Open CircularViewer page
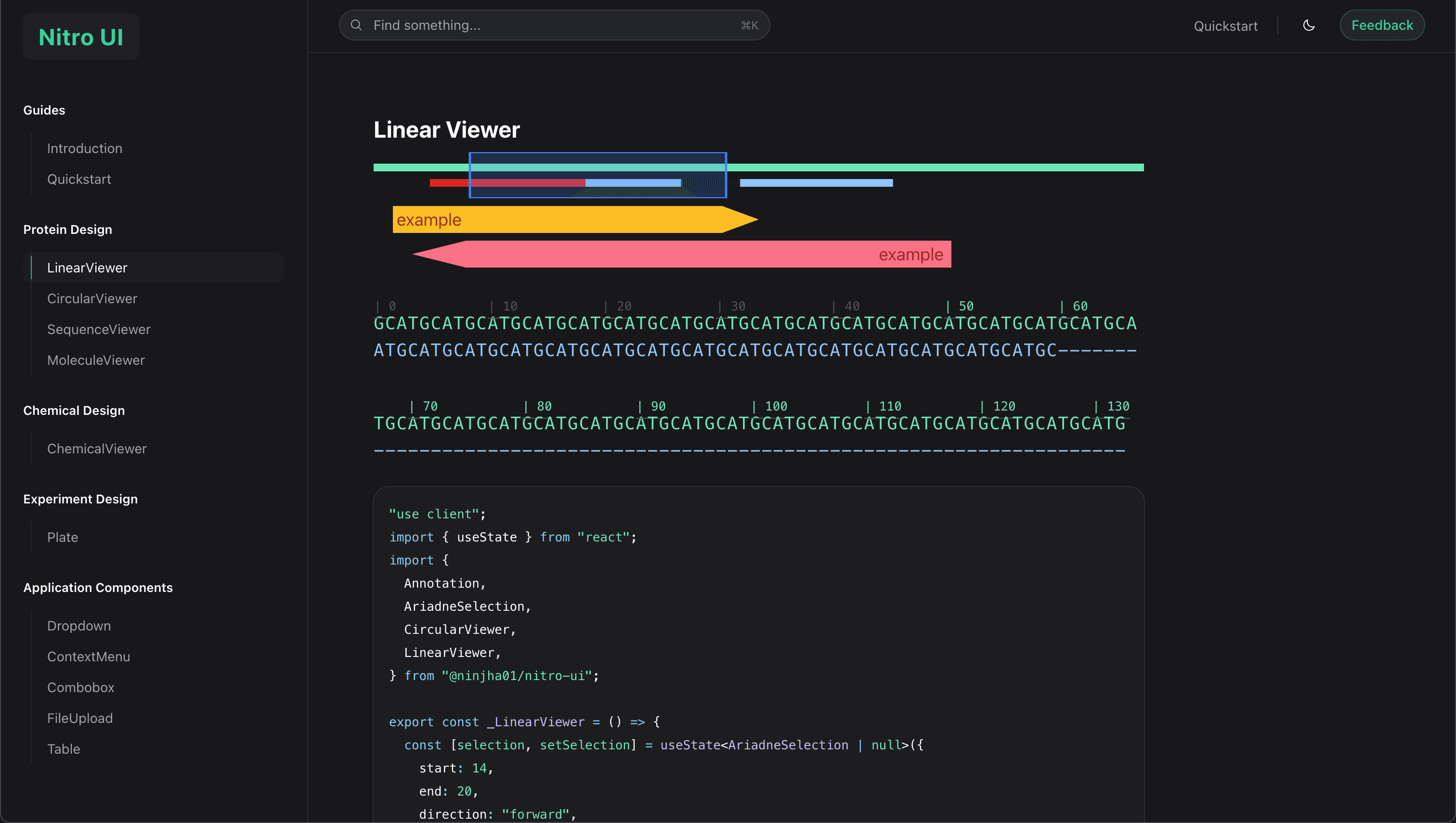 tap(92, 298)
